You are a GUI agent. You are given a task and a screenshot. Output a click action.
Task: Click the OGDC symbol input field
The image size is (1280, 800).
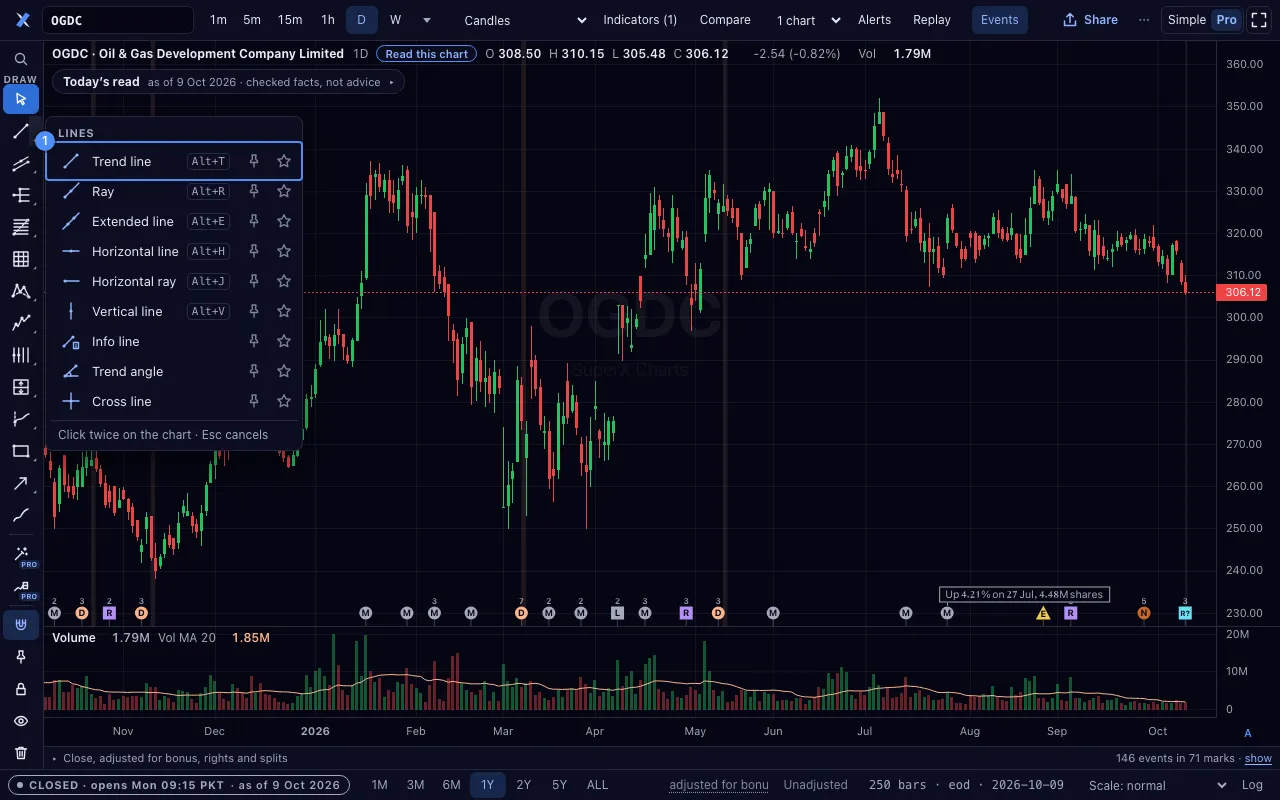(x=119, y=20)
